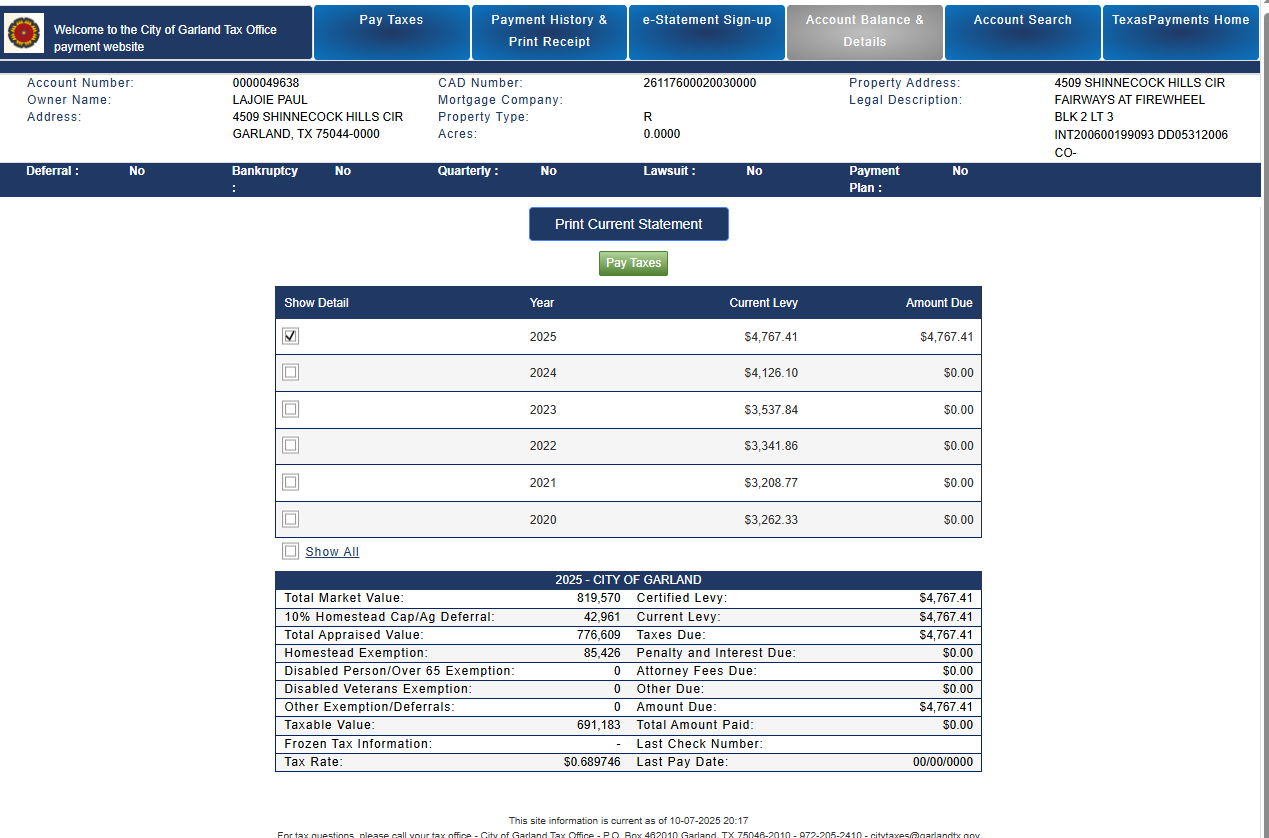Image resolution: width=1269 pixels, height=838 pixels.
Task: Check the 2024 show detail checkbox
Action: 290,372
